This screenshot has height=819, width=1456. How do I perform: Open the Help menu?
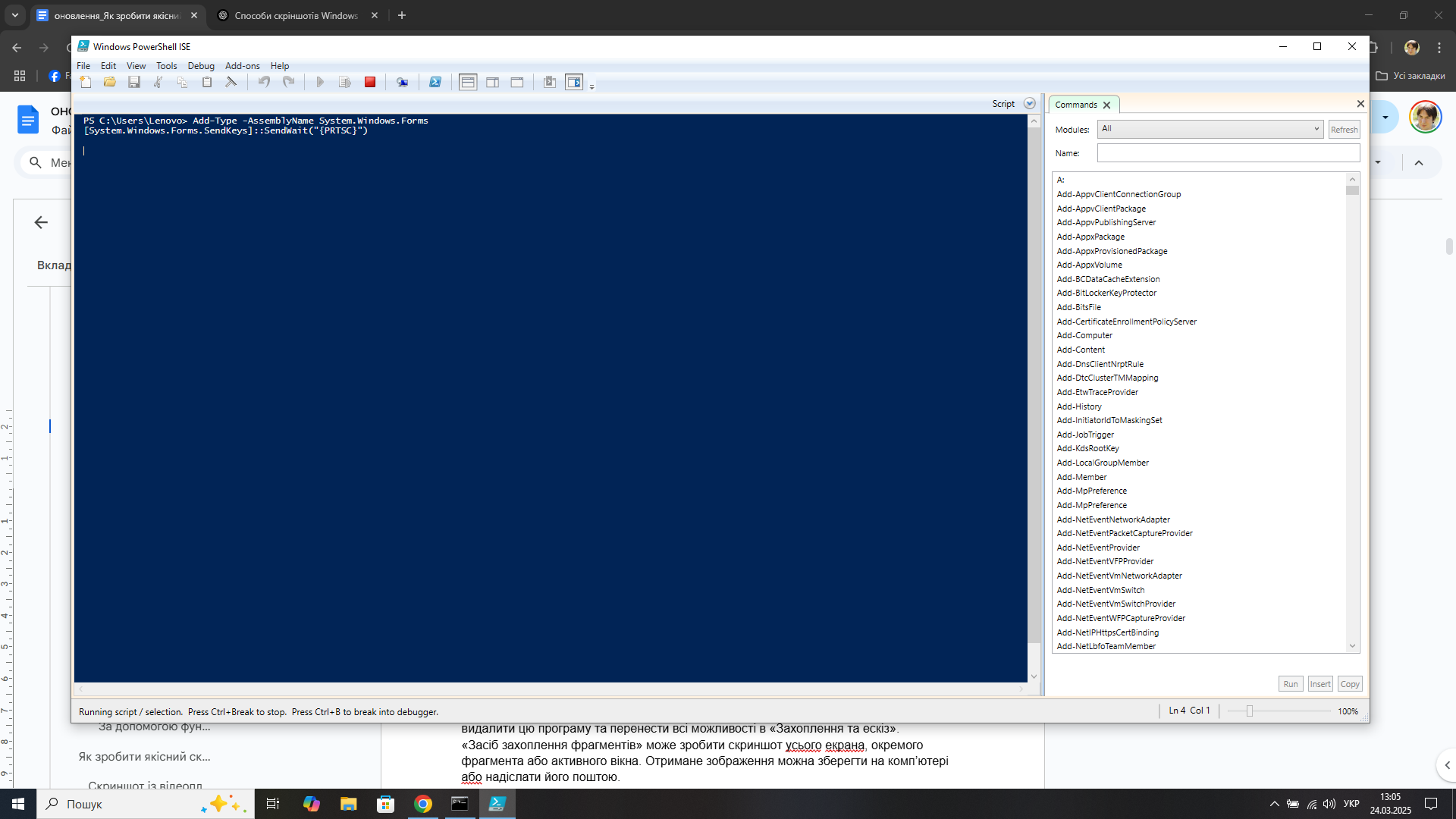point(280,66)
